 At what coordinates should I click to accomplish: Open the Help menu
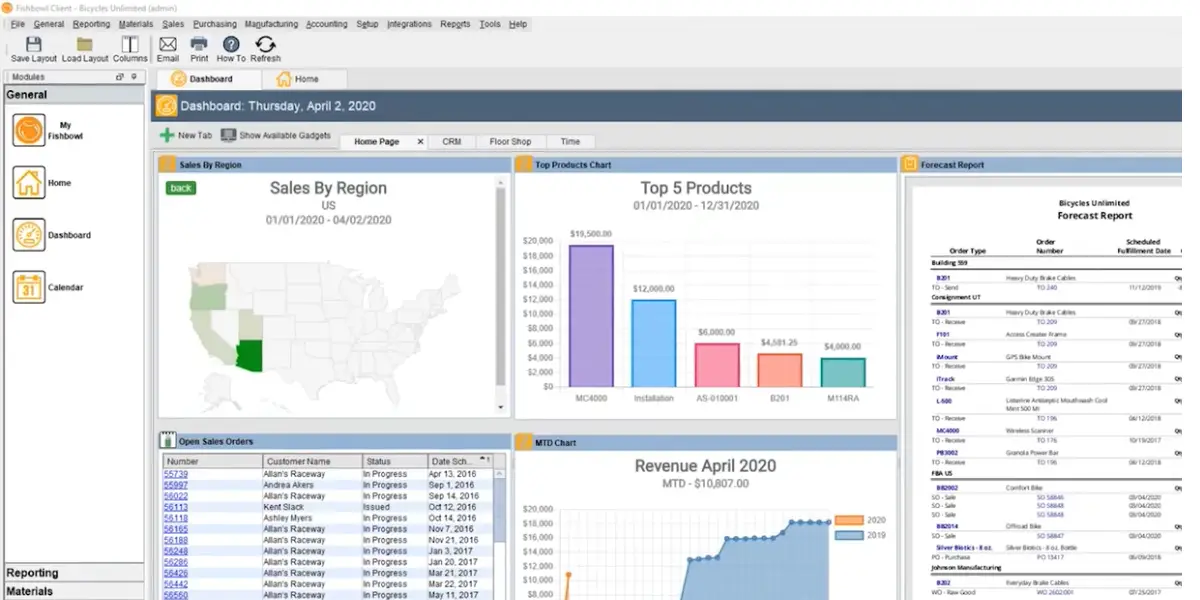tap(517, 24)
